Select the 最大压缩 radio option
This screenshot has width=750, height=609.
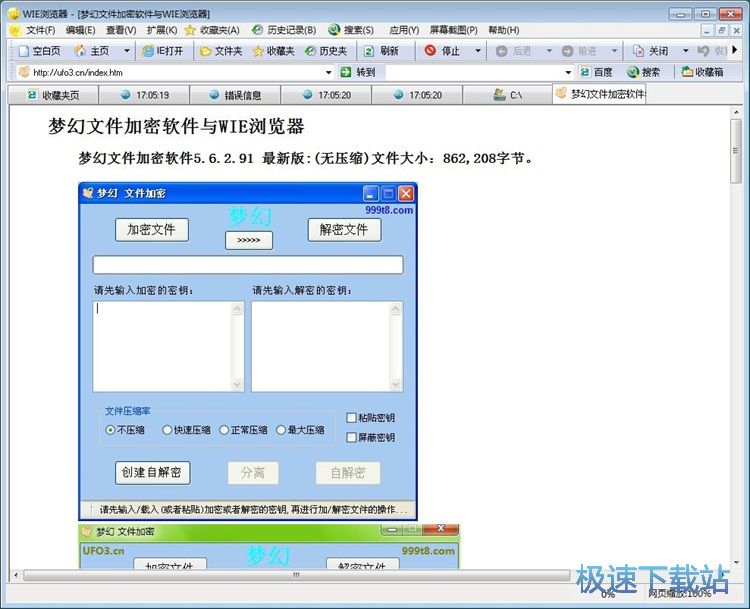click(281, 430)
